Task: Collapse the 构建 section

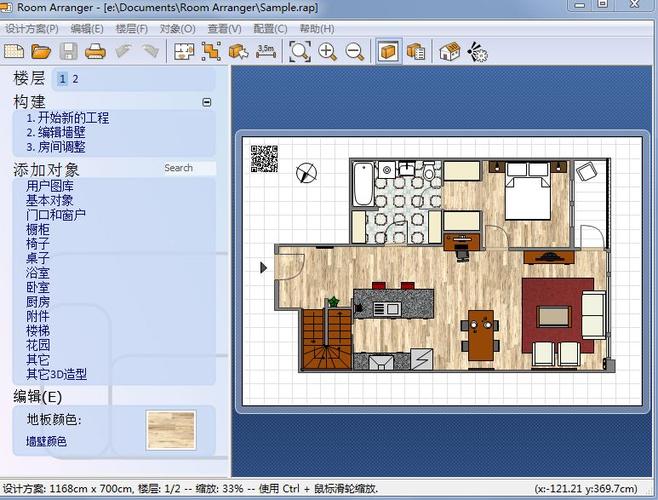Action: (x=206, y=102)
